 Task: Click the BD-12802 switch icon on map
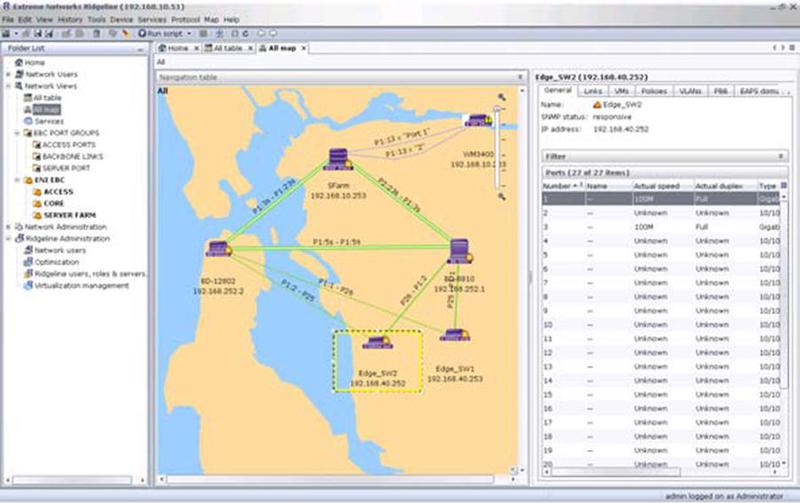click(219, 249)
